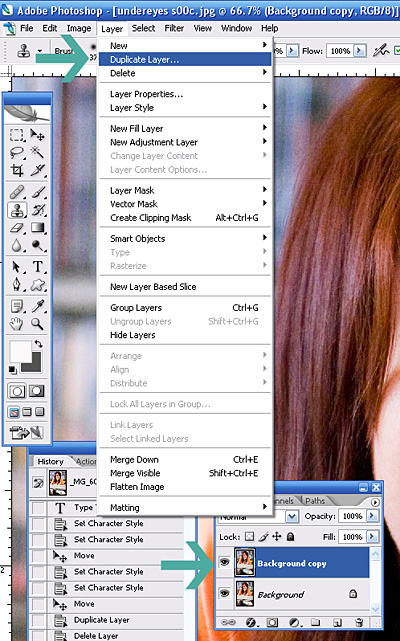
Task: Select the Custom Shape tool
Action: coord(37,285)
